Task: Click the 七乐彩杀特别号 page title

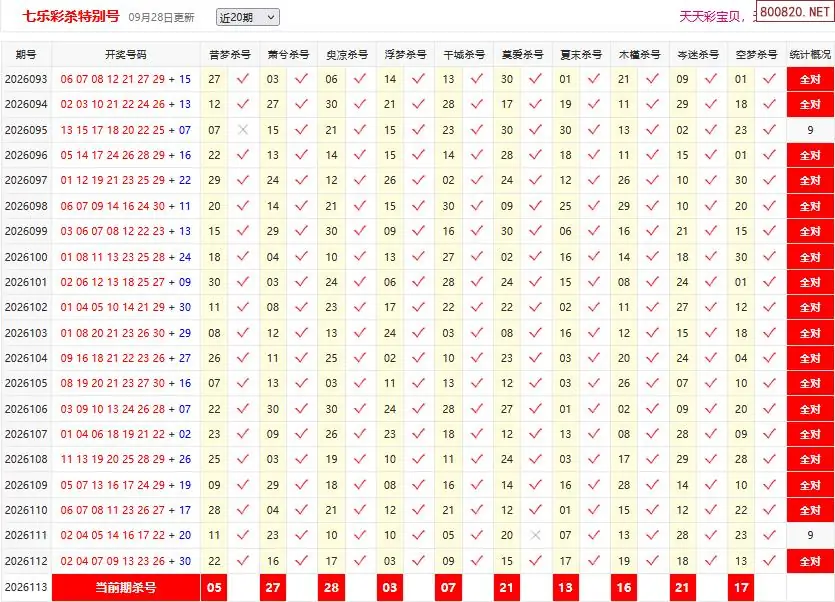Action: (71, 17)
